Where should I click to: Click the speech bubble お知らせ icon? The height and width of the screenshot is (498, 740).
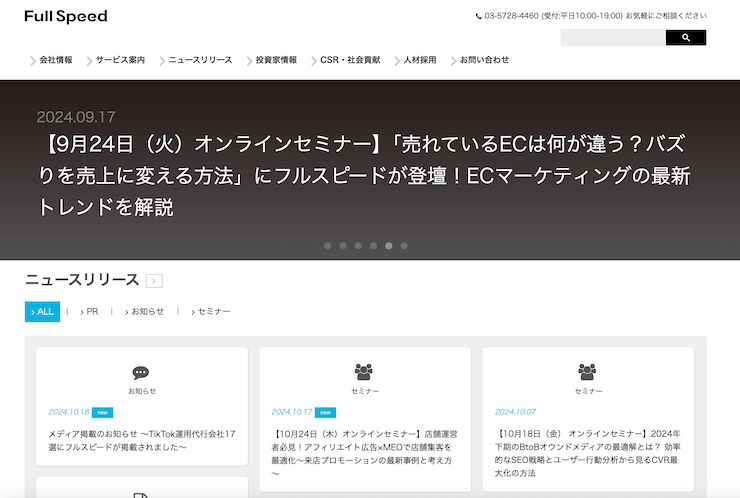(x=141, y=372)
